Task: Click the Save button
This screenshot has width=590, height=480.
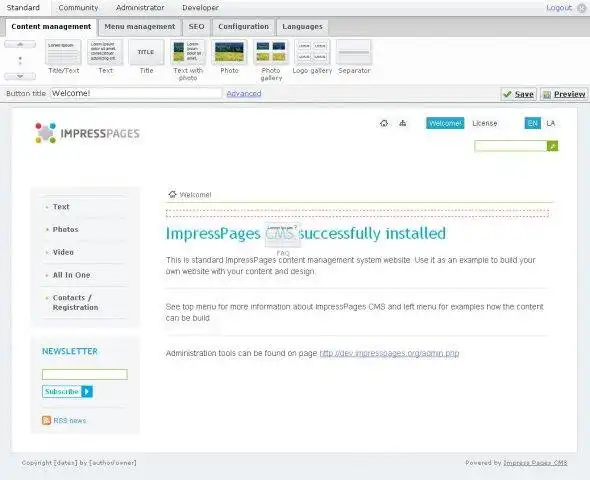Action: tap(519, 94)
